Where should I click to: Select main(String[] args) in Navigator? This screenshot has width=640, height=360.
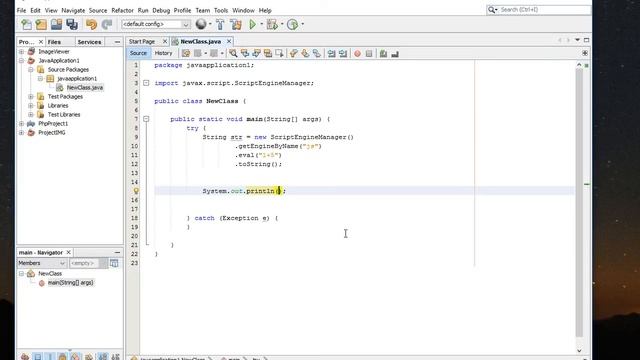coord(70,282)
